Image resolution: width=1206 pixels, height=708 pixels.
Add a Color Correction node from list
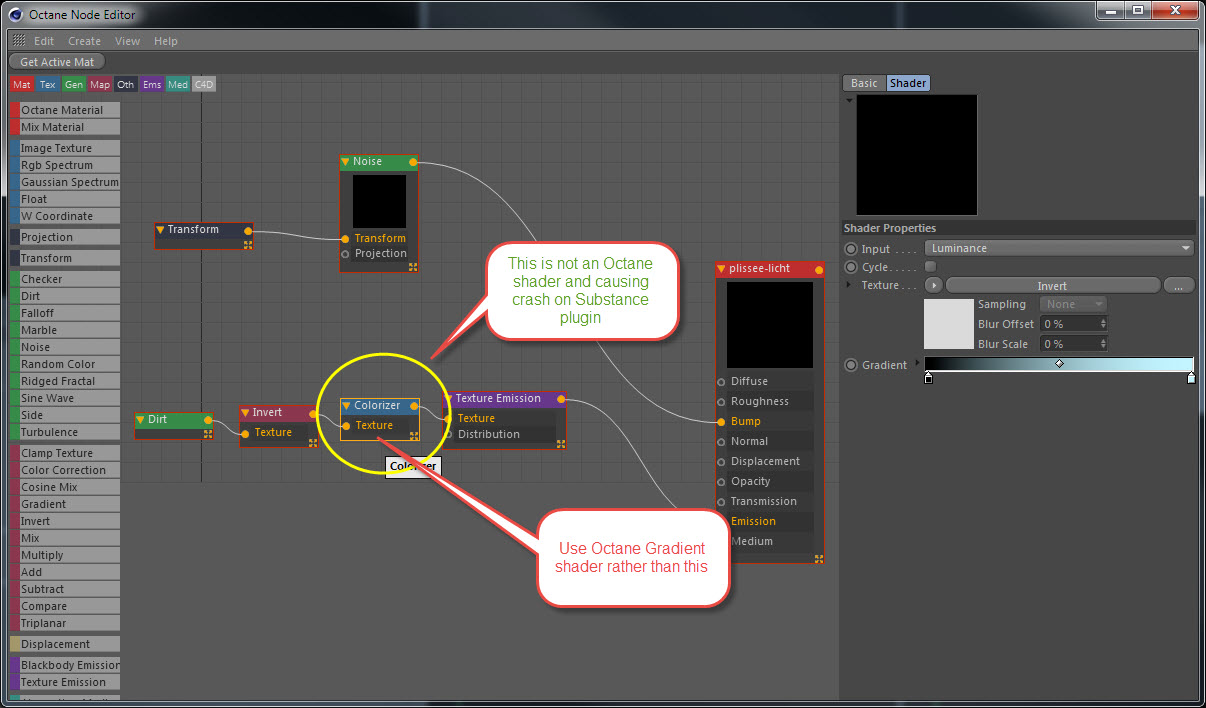[x=65, y=470]
